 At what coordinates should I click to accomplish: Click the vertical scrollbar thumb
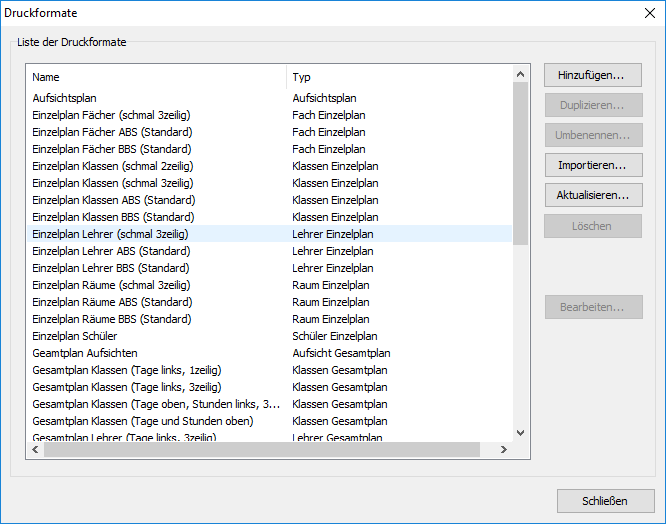pos(520,163)
